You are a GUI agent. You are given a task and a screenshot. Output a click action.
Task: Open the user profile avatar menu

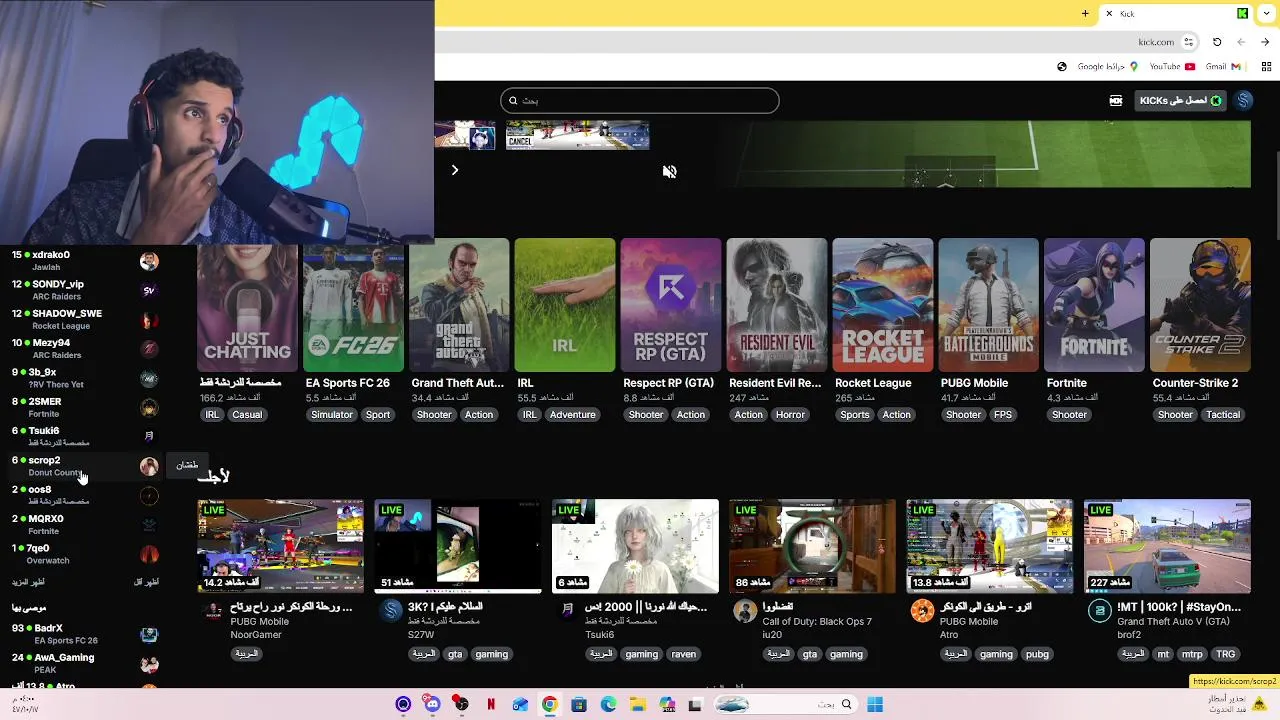(x=1243, y=100)
